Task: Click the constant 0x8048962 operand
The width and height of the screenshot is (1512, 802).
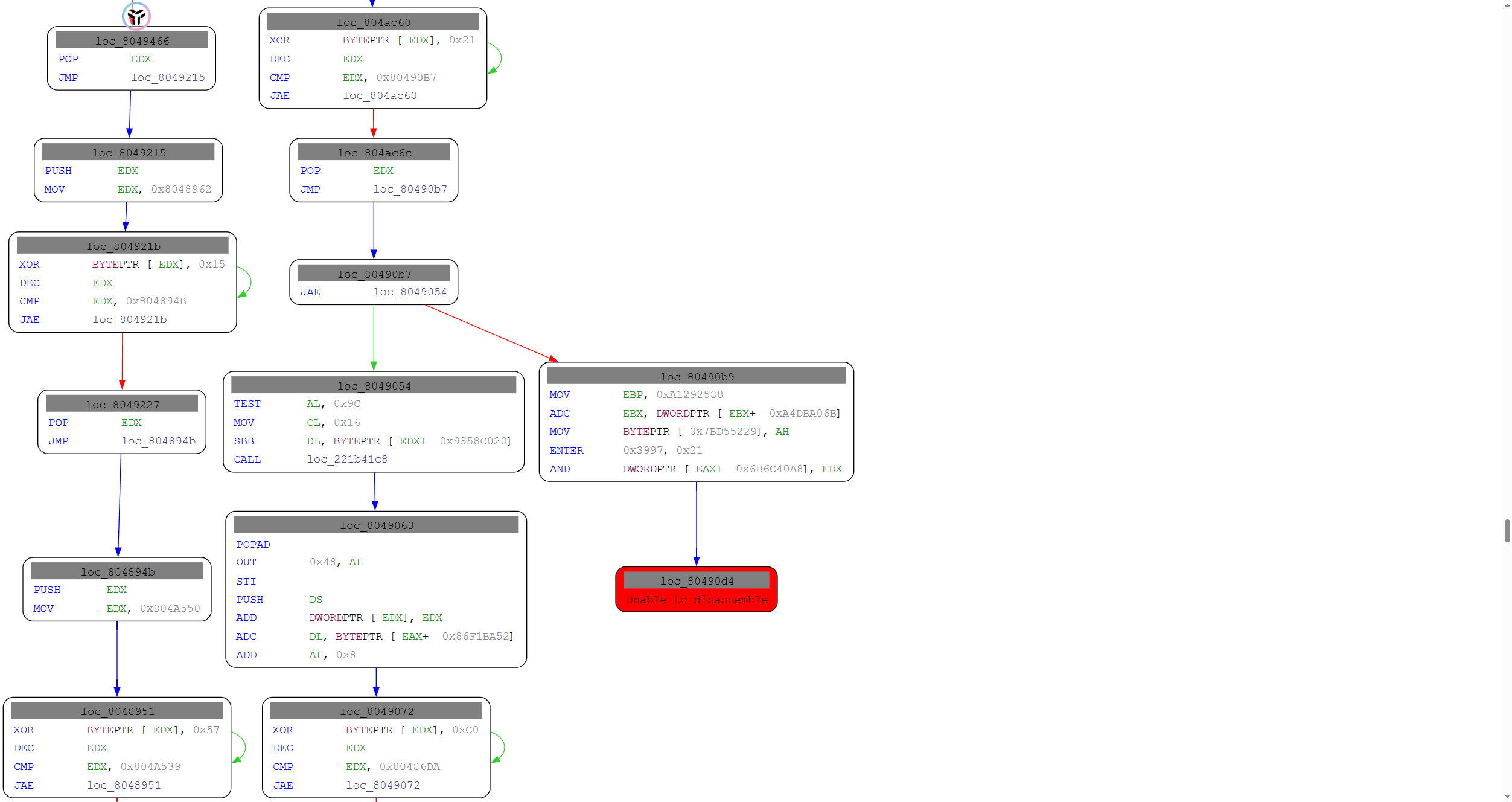Action: 181,189
